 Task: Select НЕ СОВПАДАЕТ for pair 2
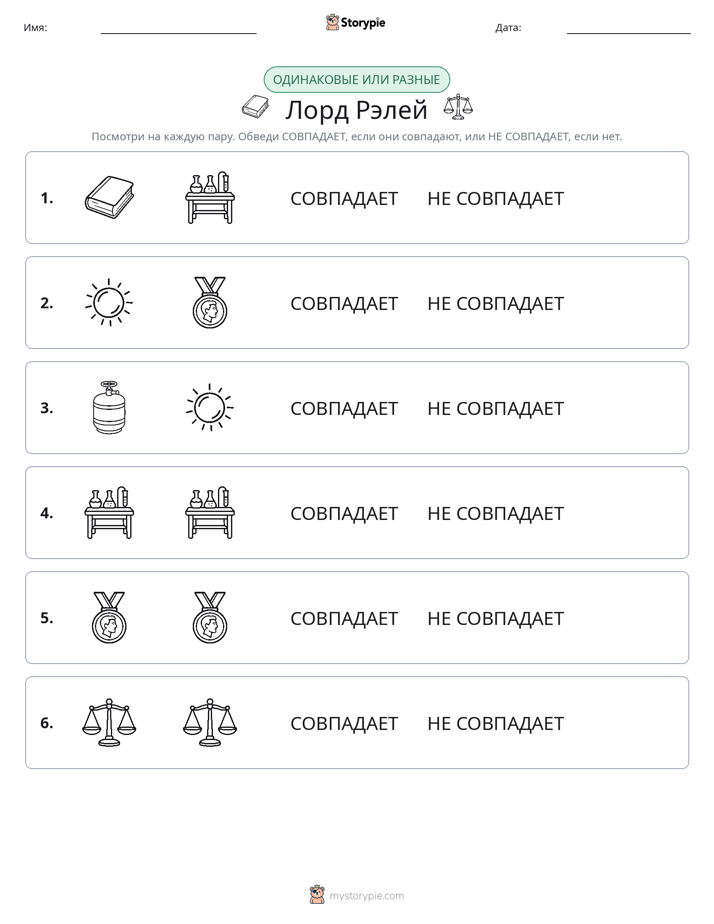pos(495,303)
